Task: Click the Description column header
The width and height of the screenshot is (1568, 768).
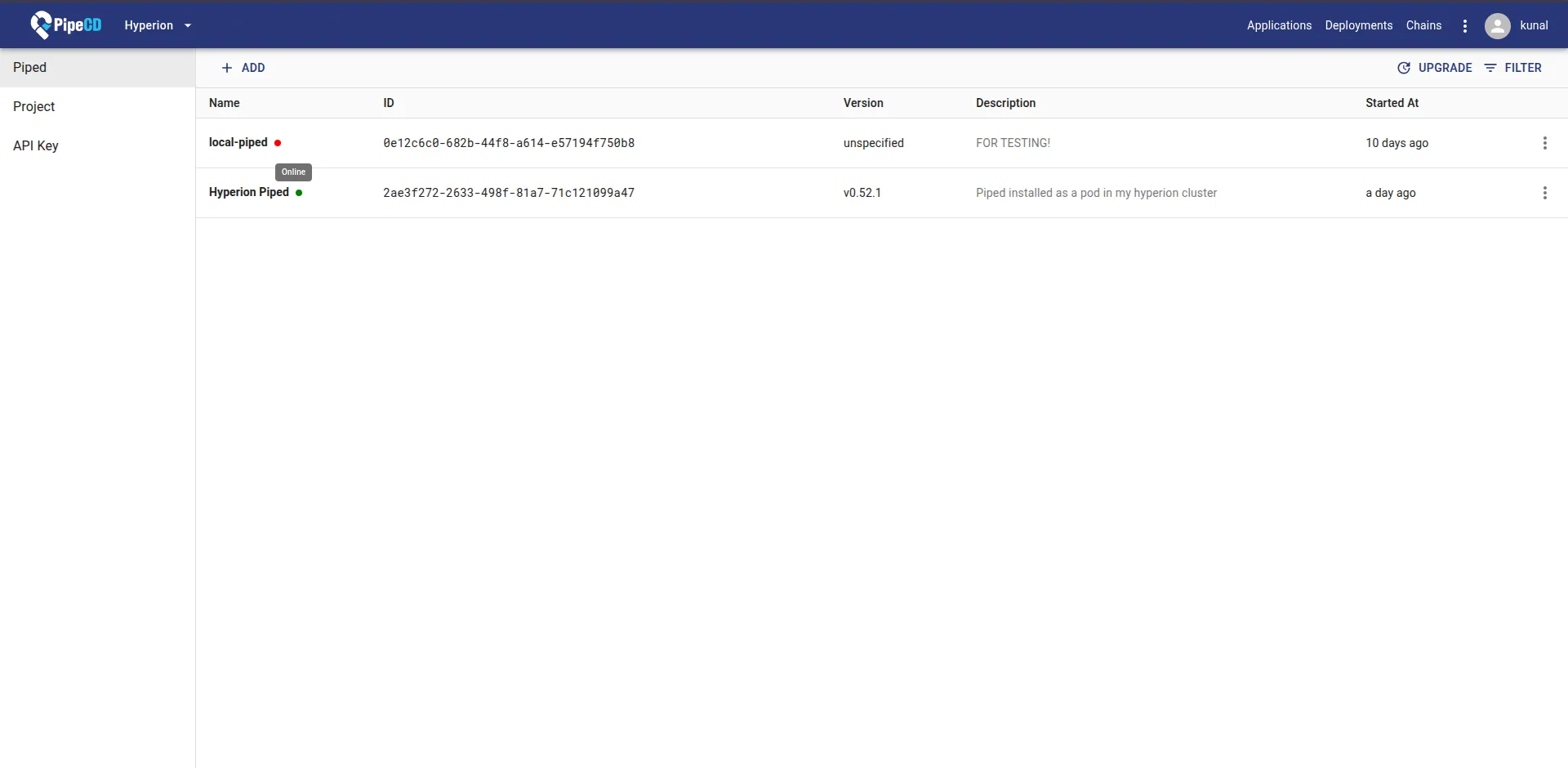Action: 1005,103
